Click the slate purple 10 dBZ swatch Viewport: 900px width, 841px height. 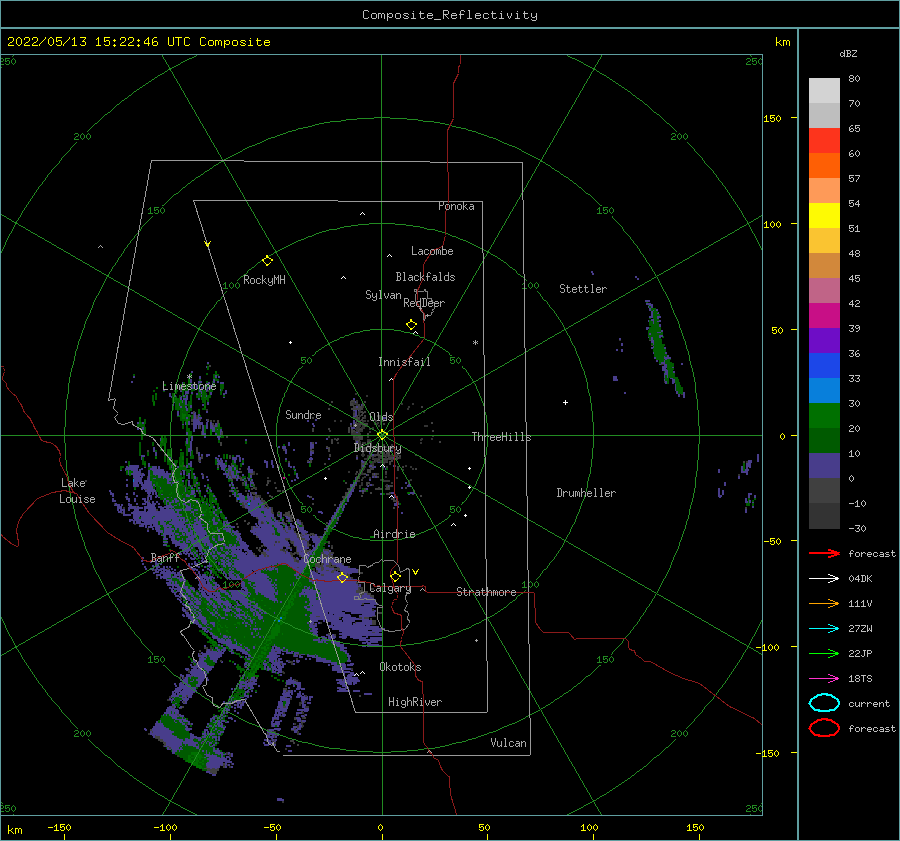[824, 465]
